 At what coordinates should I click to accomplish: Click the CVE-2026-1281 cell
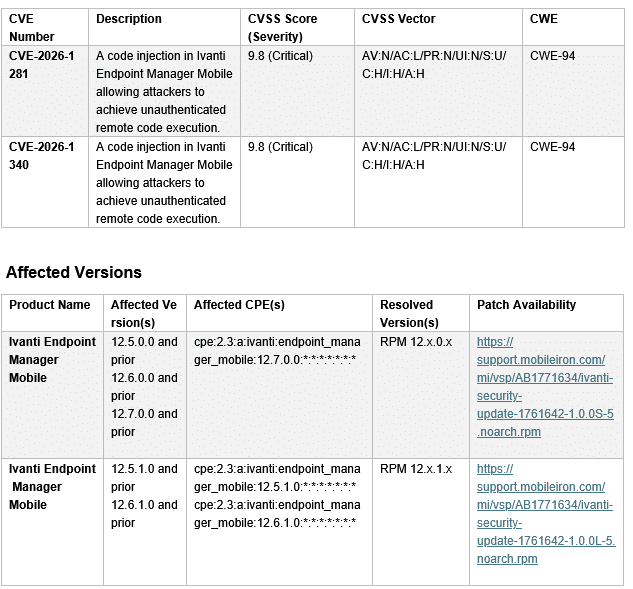click(x=42, y=65)
